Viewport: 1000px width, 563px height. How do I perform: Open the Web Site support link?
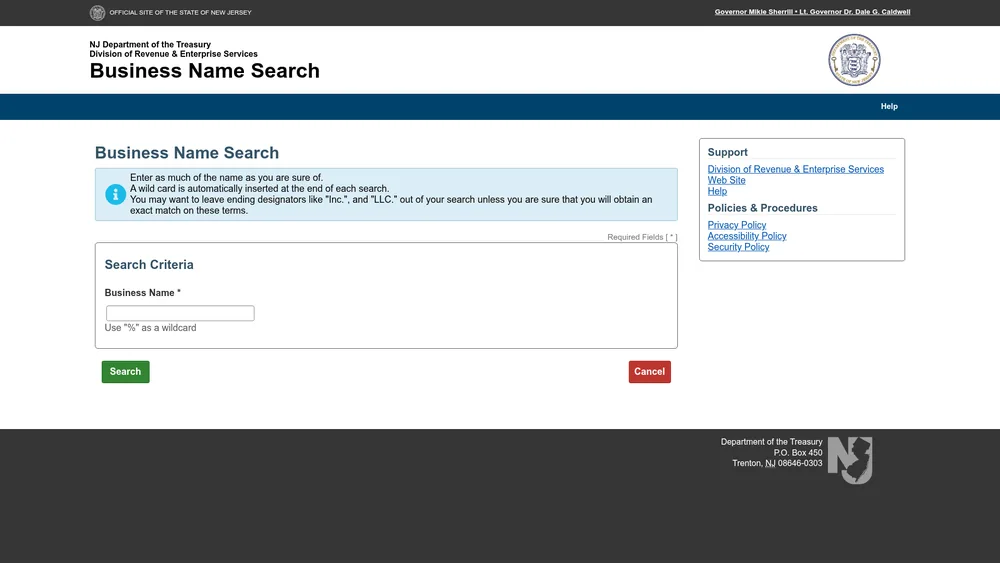coord(726,180)
